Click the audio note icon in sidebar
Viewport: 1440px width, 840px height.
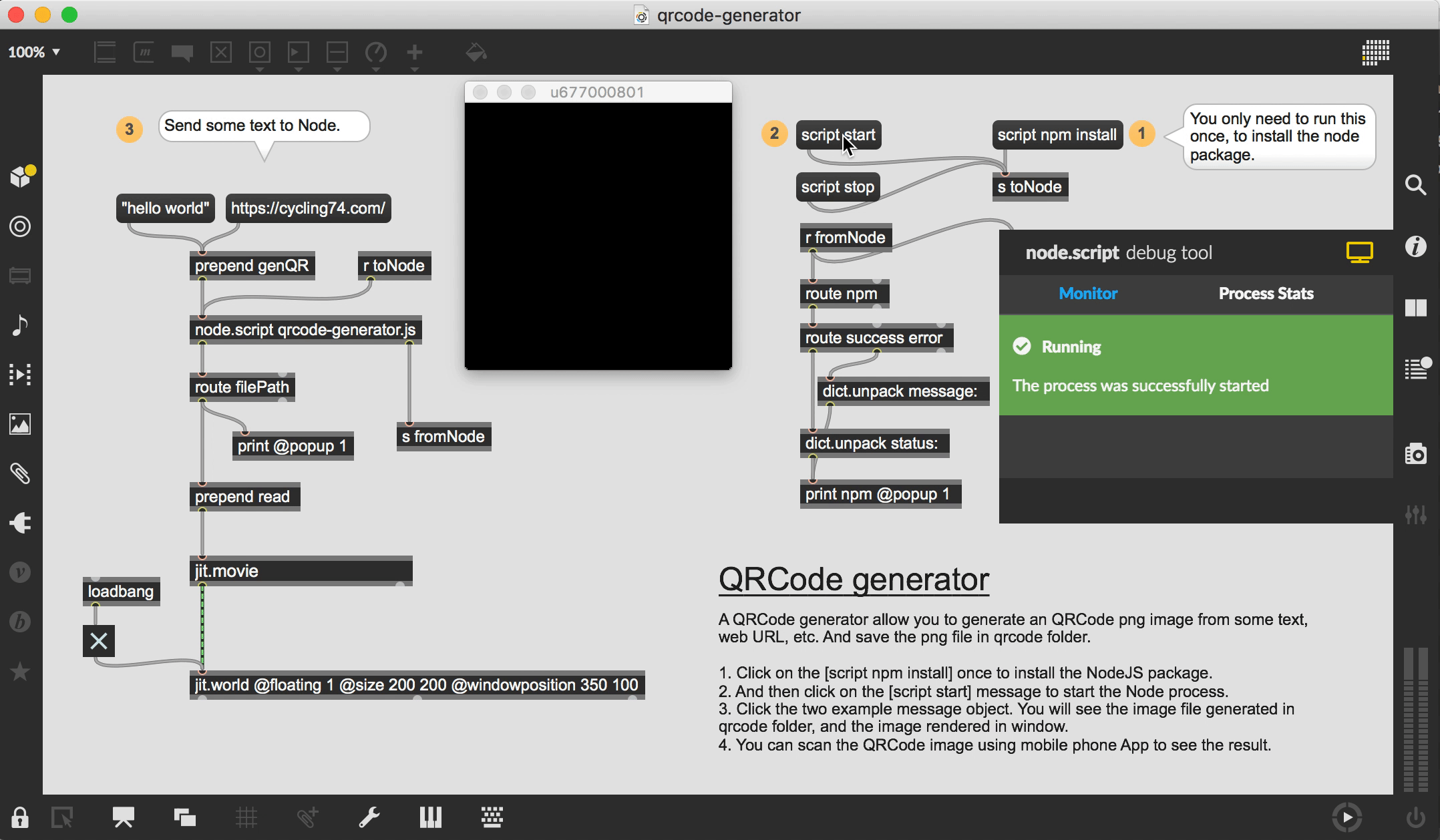pos(20,325)
